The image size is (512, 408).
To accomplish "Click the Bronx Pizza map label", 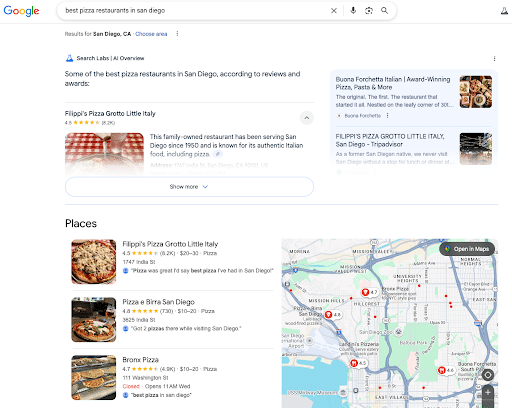I will [x=395, y=289].
